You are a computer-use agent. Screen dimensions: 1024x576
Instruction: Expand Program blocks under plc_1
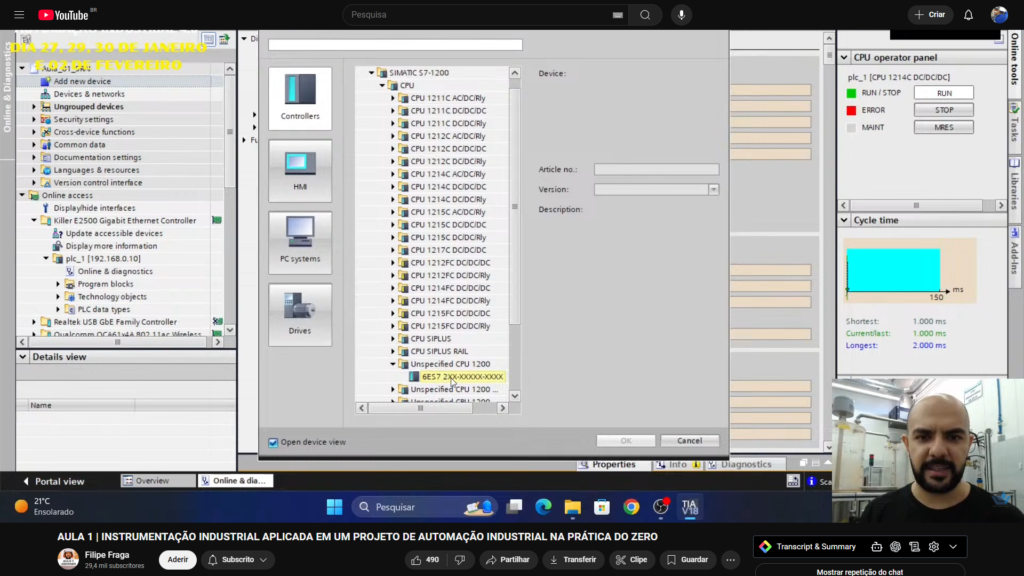(x=58, y=284)
